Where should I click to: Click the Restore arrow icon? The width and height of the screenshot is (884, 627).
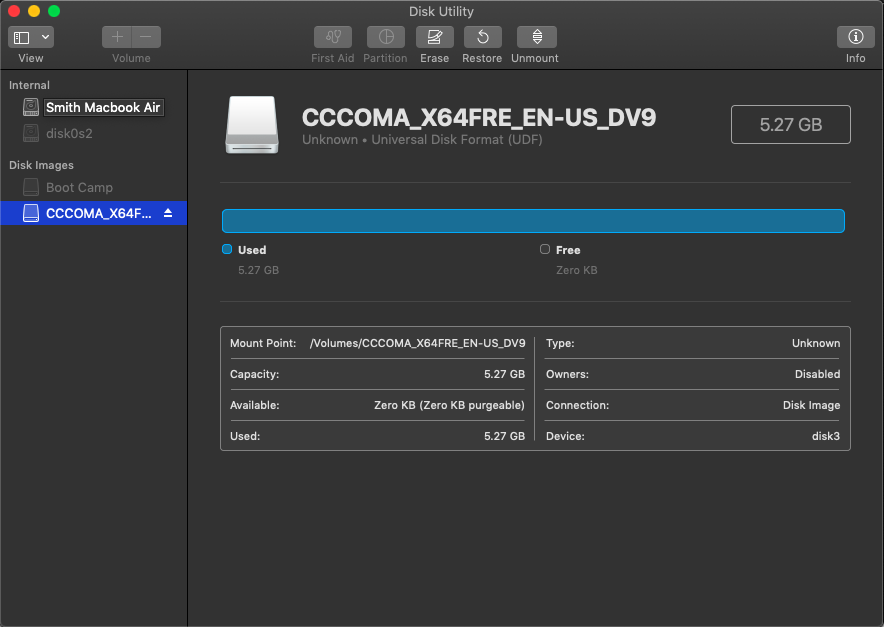point(483,37)
